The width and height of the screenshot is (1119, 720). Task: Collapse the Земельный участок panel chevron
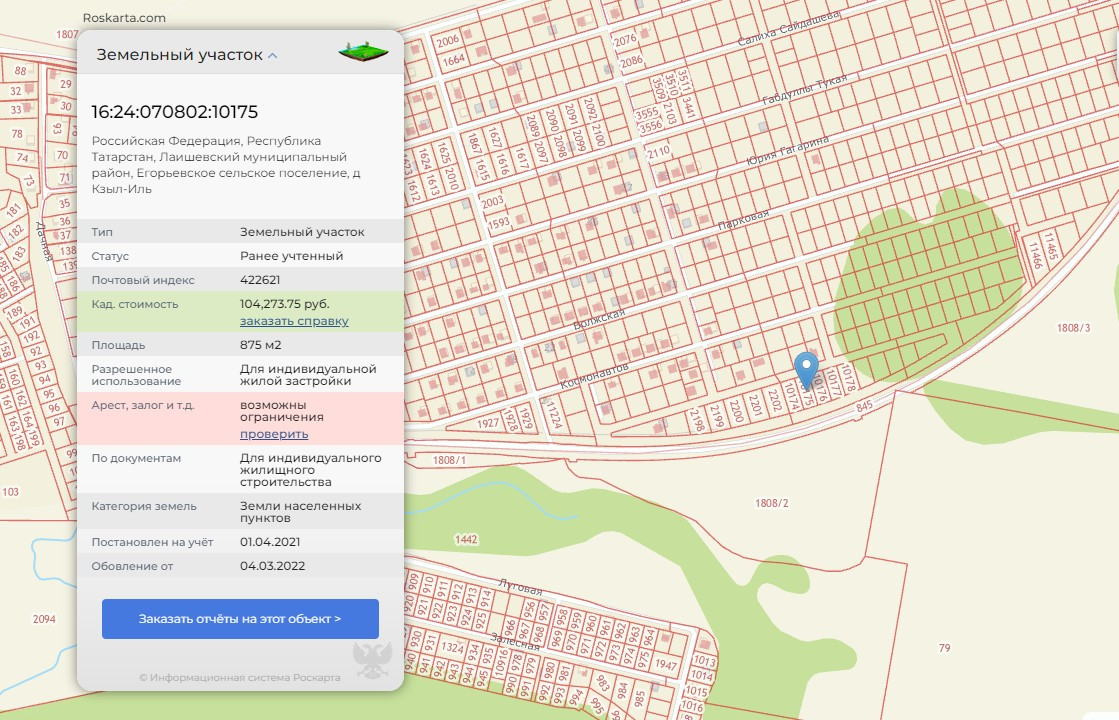click(x=273, y=56)
